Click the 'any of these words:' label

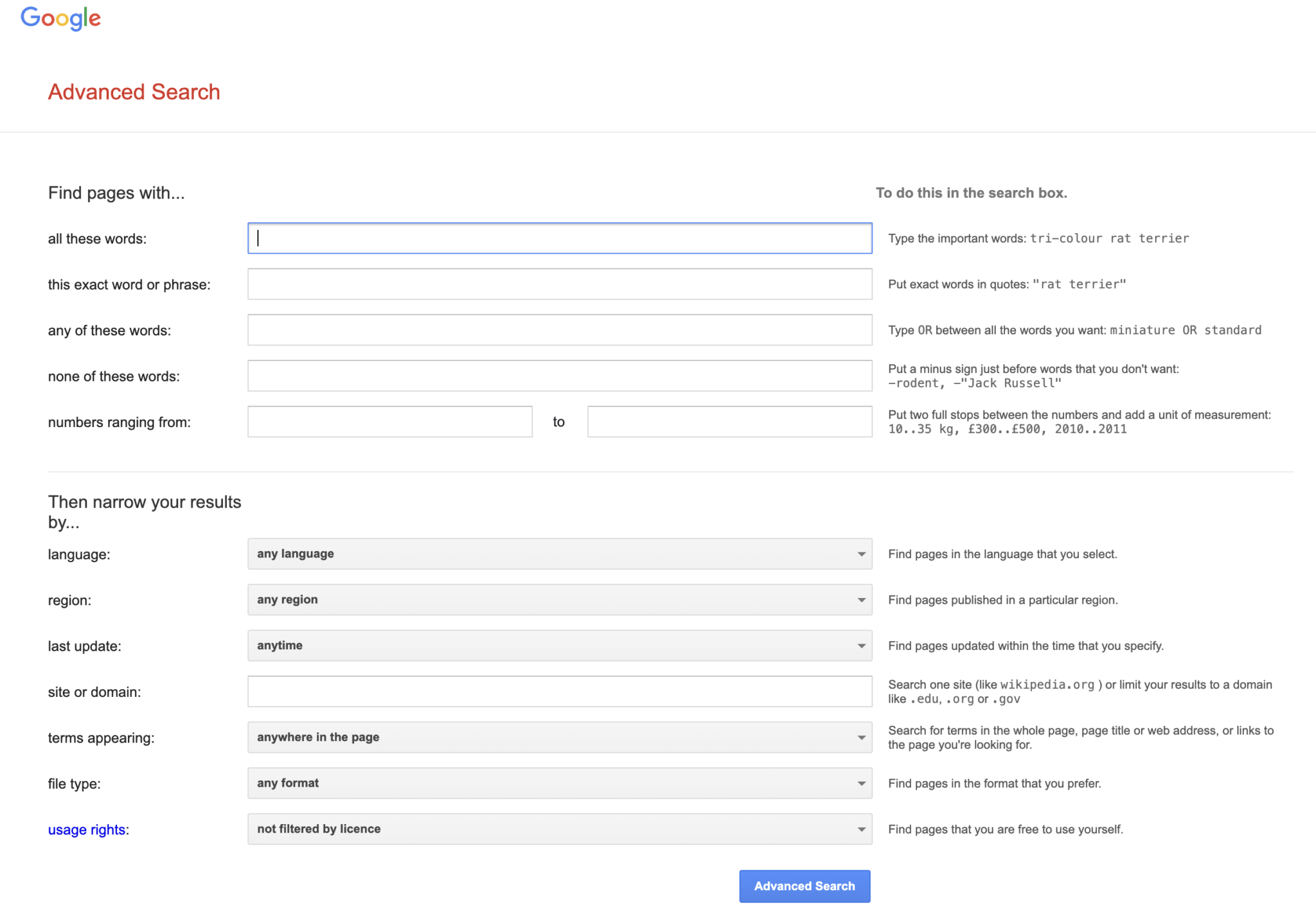(109, 331)
